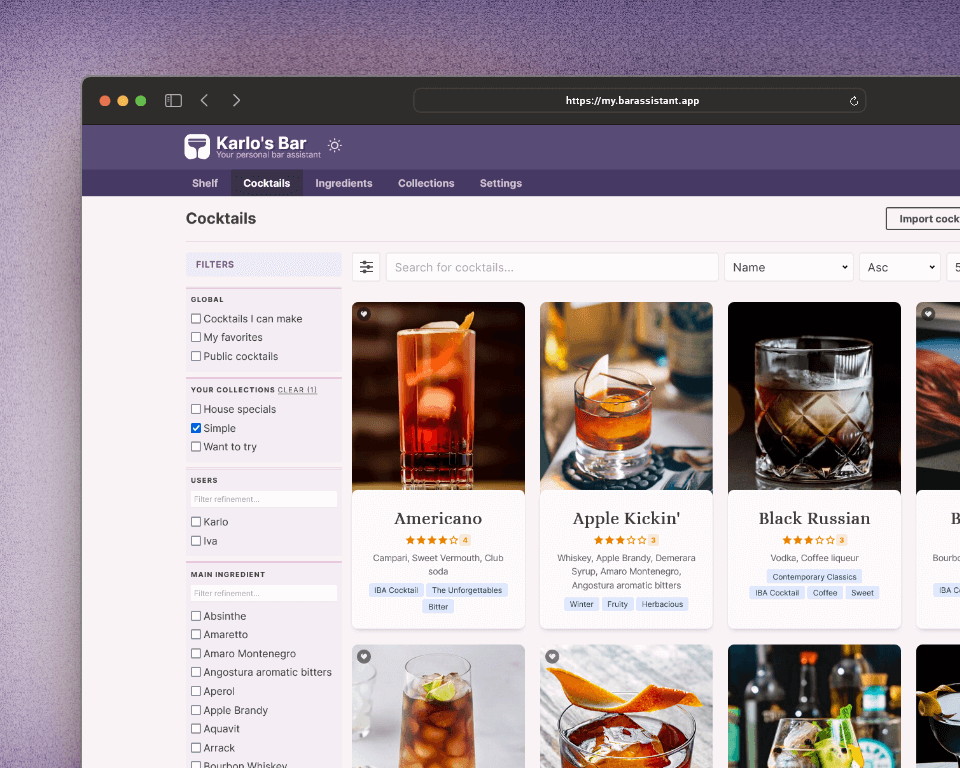Select the Coffee tag
Image resolution: width=960 pixels, height=768 pixels.
coord(825,592)
